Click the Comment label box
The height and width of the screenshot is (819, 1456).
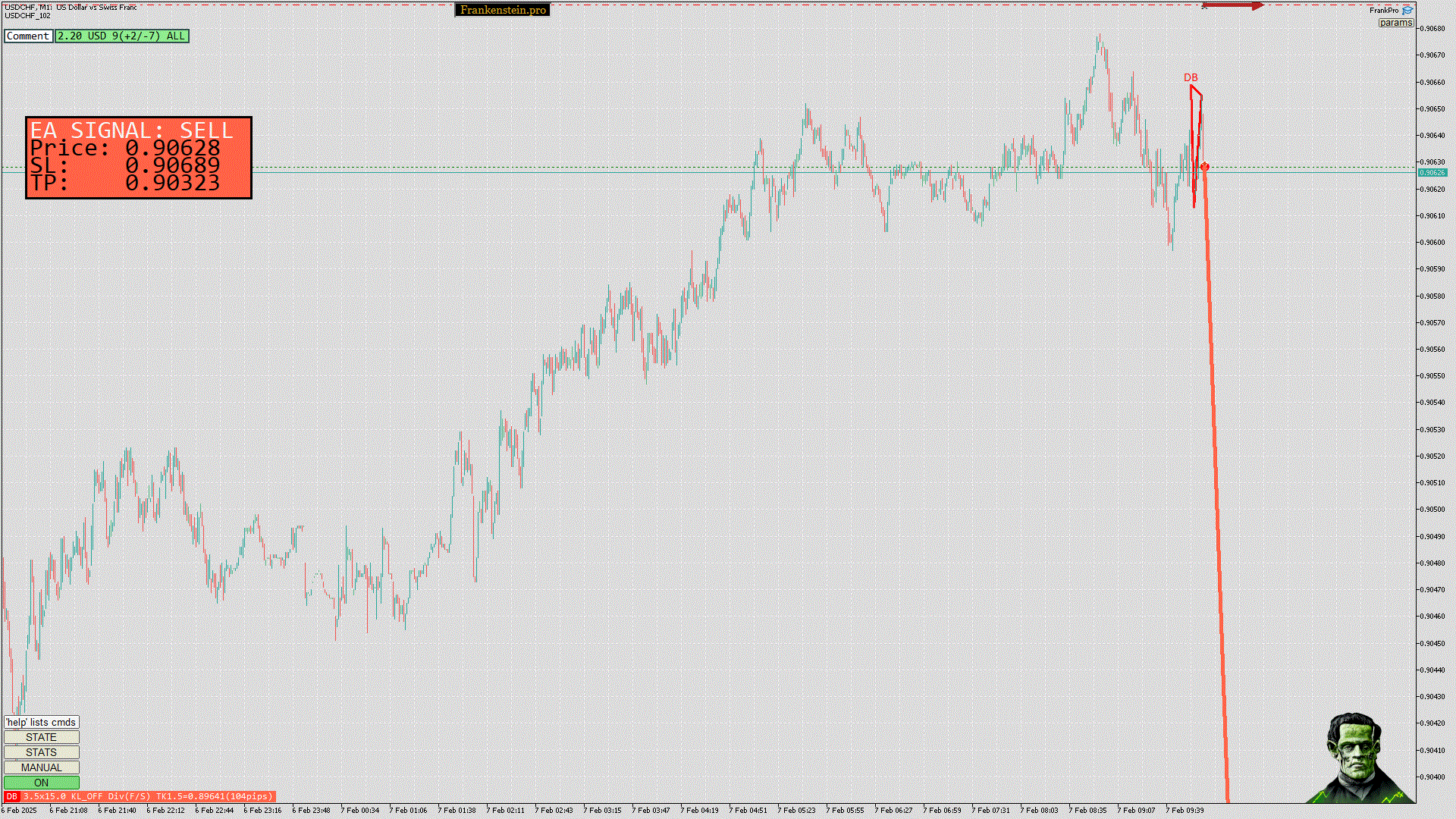pos(28,36)
